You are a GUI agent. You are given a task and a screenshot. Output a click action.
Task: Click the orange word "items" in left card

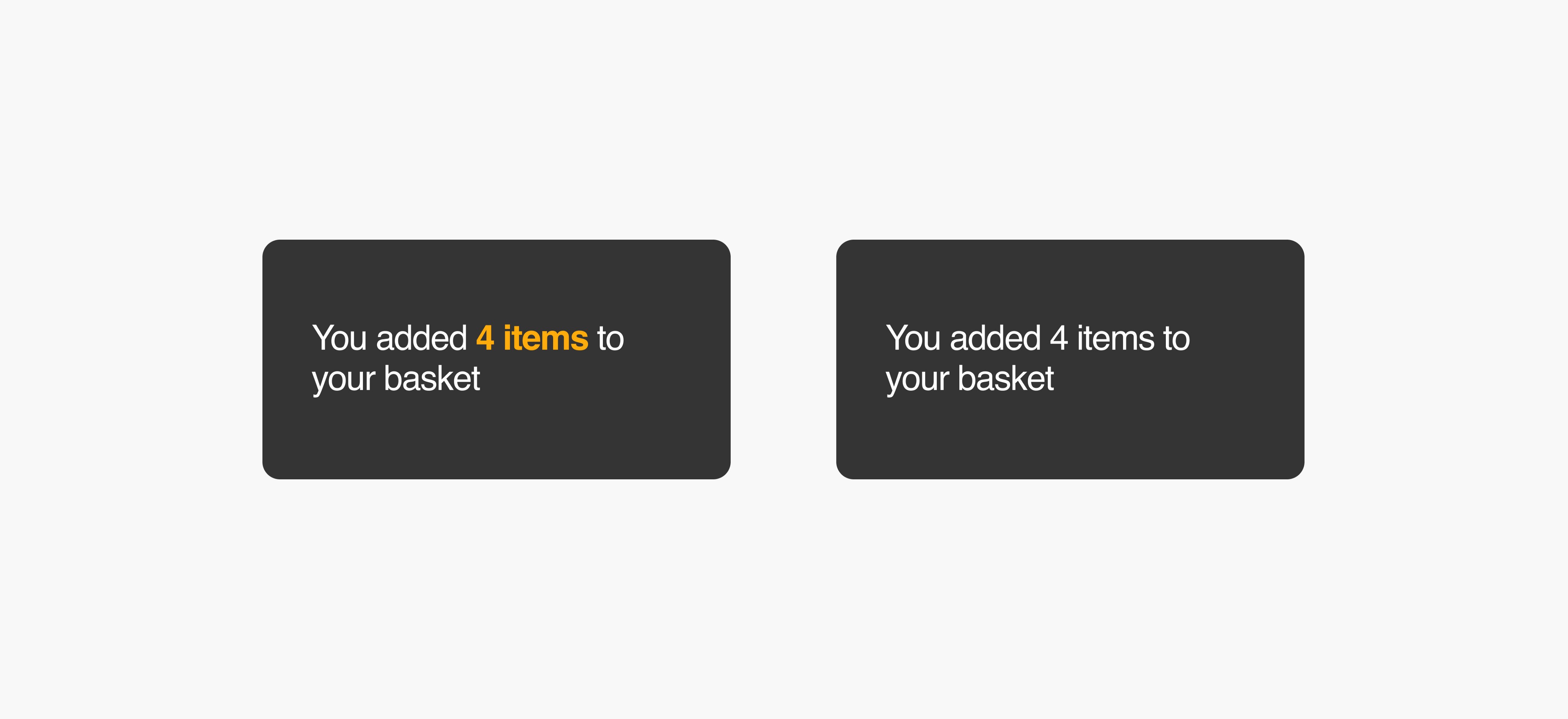(x=545, y=338)
